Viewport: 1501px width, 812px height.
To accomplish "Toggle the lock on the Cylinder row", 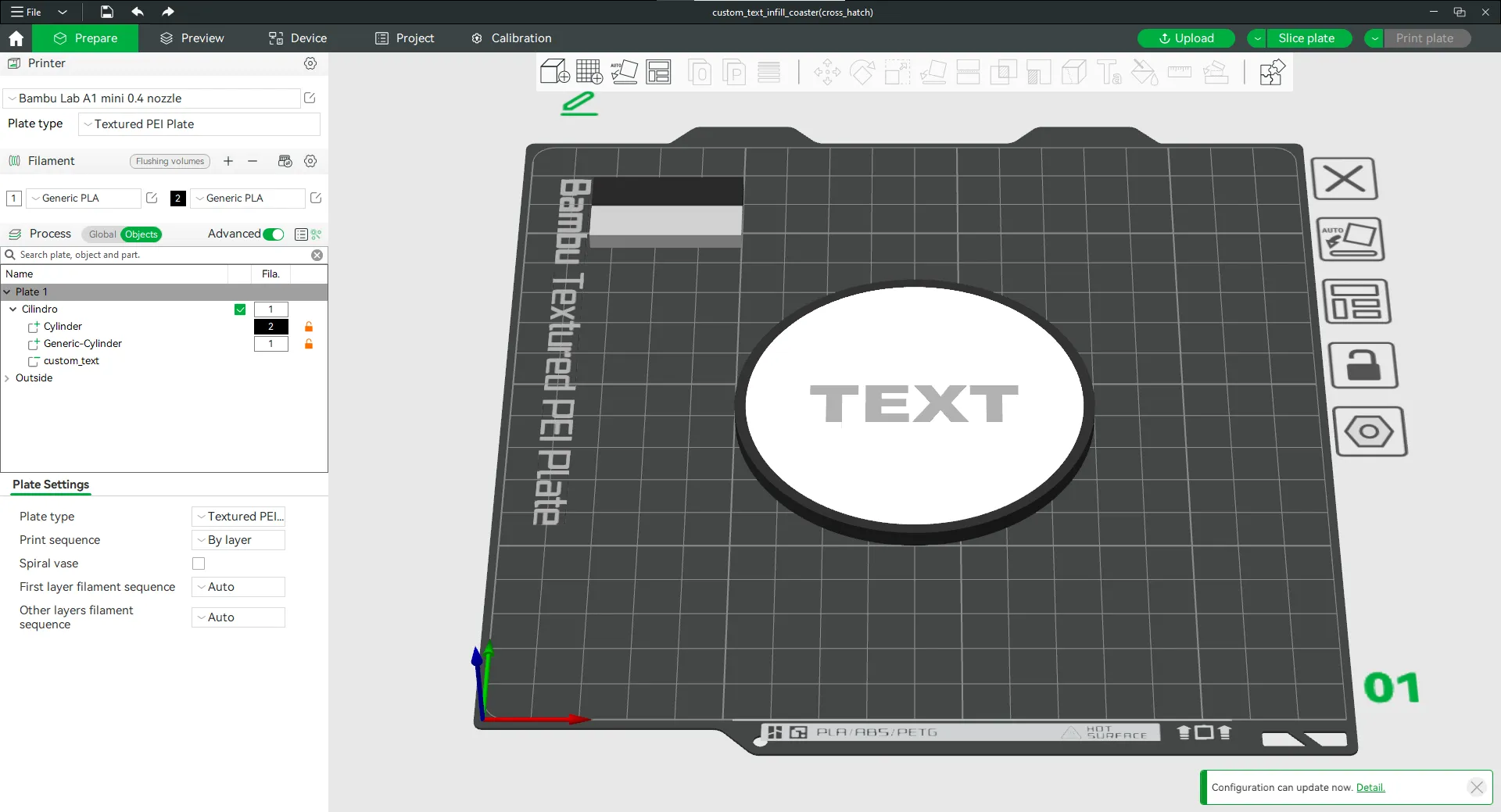I will pos(309,327).
